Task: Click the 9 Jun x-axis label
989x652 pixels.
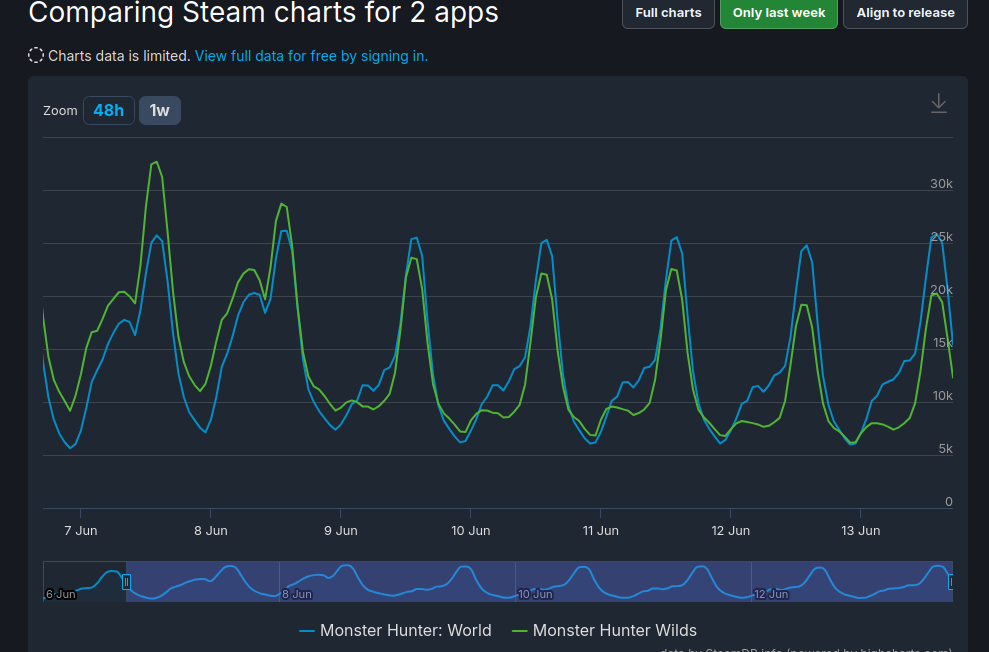Action: [341, 530]
